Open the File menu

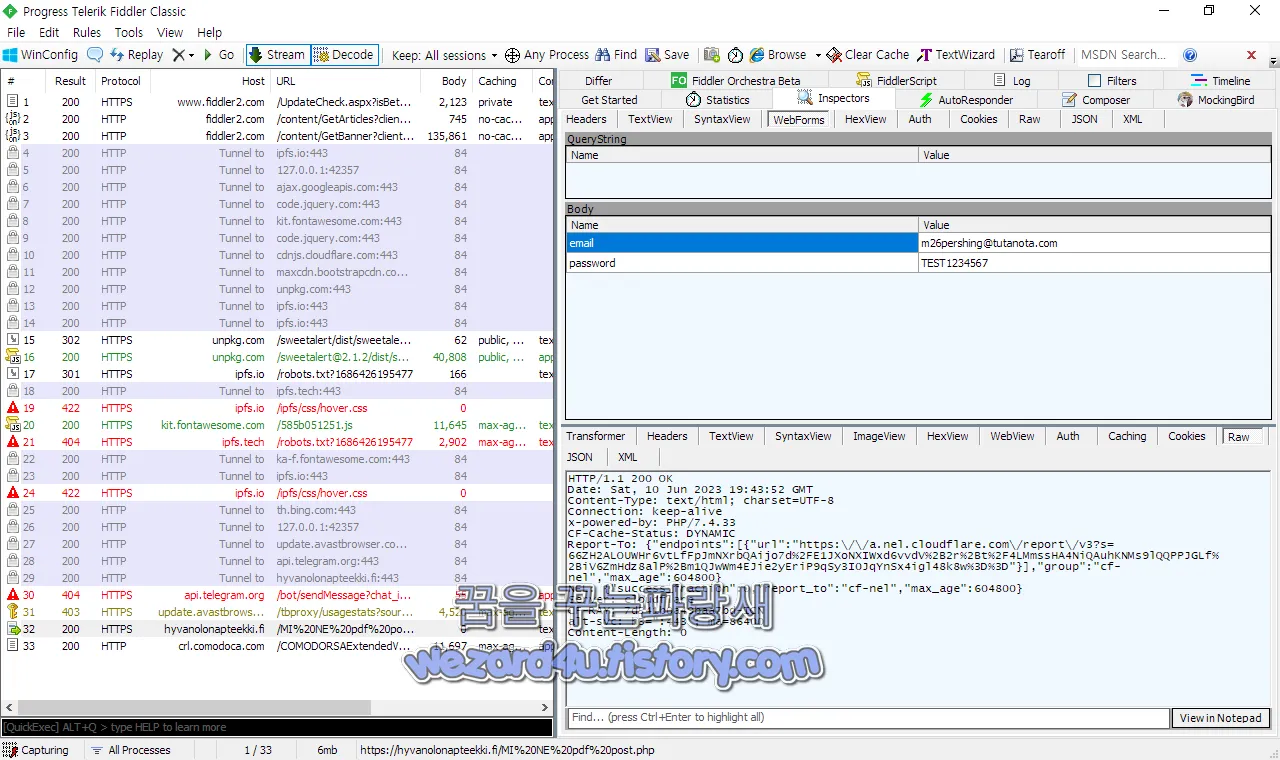pos(16,32)
